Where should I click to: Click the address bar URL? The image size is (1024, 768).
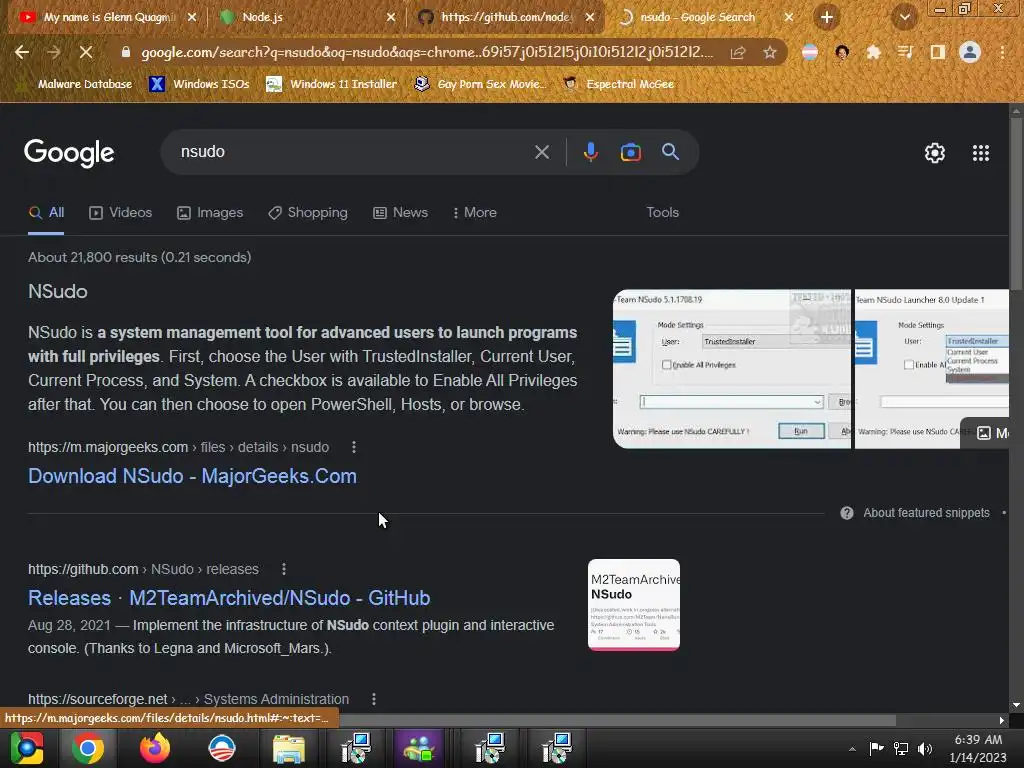[x=427, y=52]
